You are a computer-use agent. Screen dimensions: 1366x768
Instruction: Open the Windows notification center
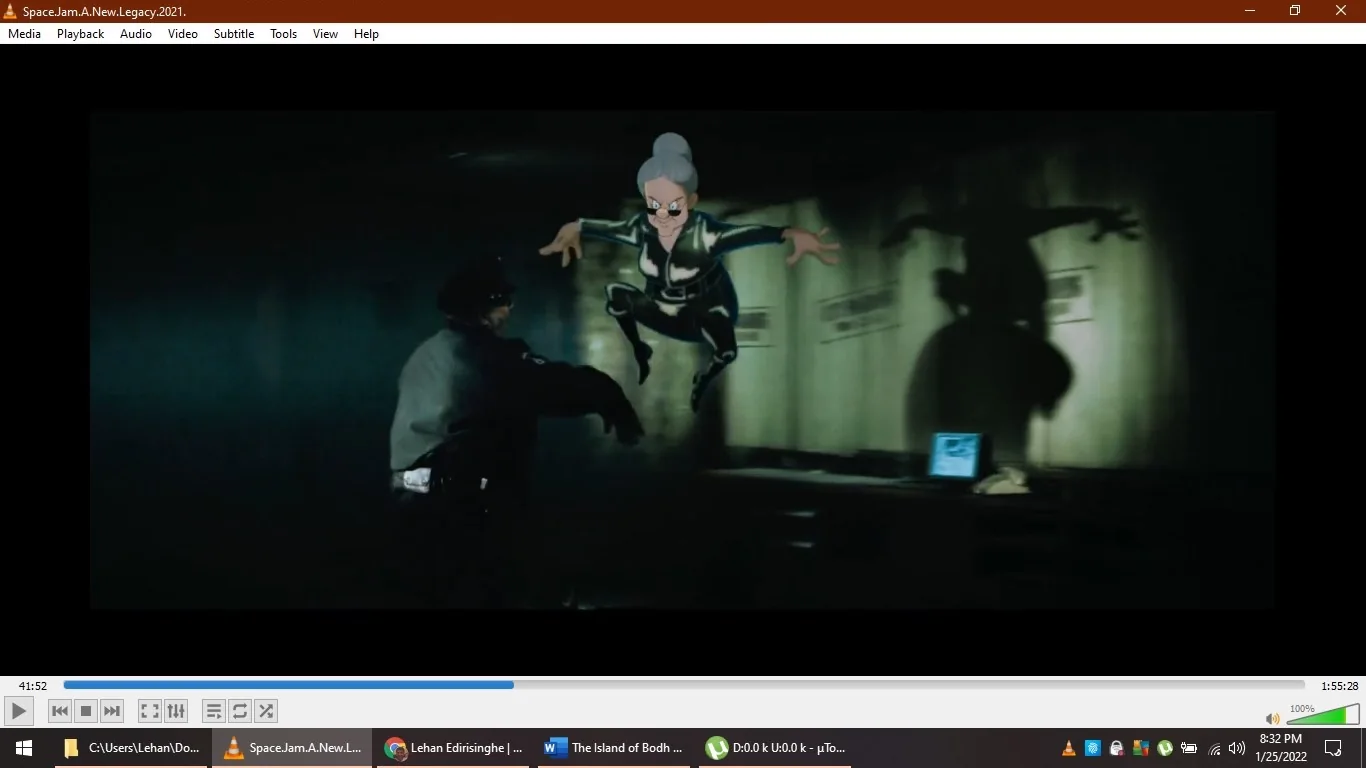tap(1333, 748)
